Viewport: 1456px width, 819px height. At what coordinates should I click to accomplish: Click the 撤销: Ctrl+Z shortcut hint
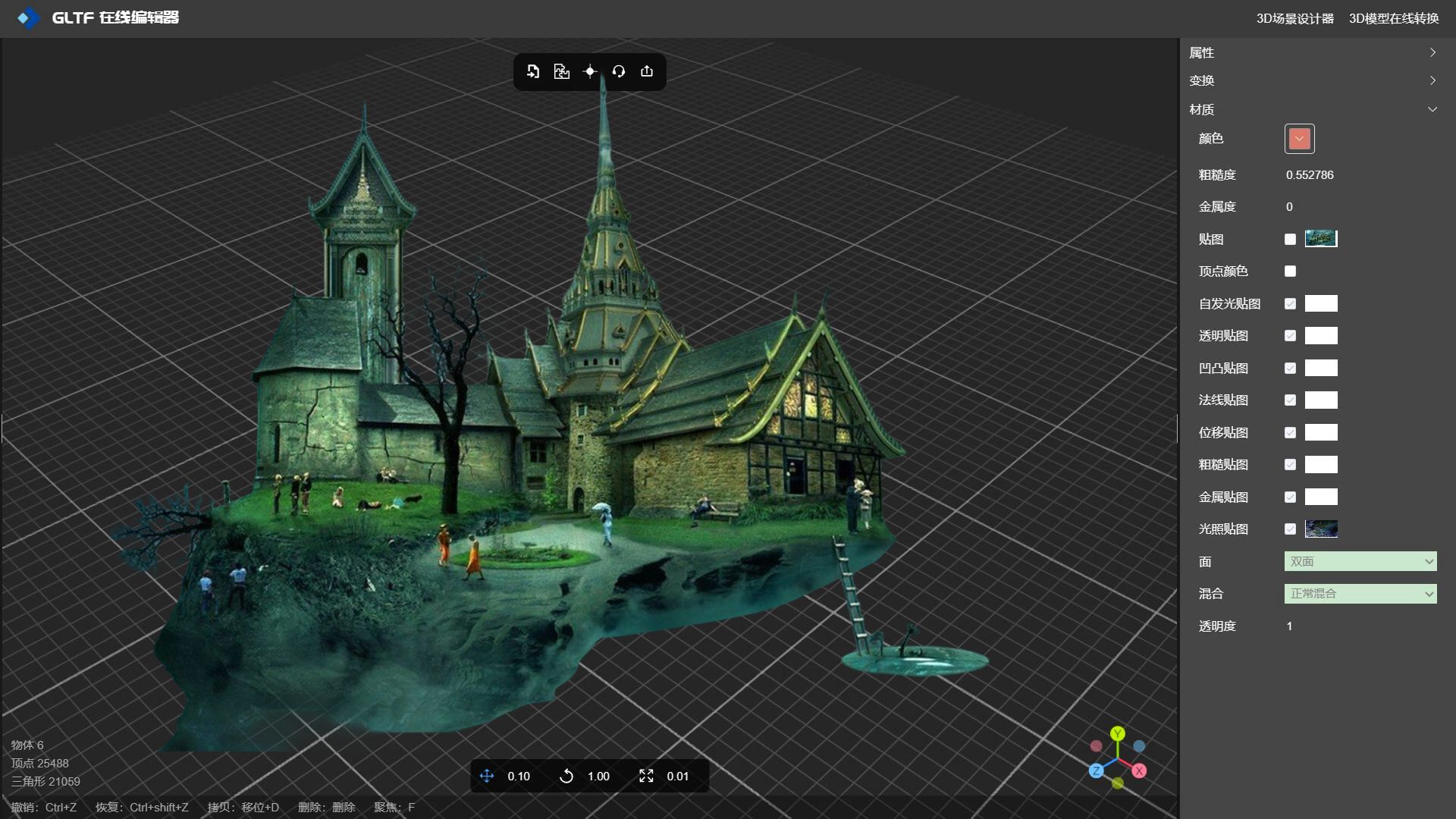pos(44,808)
